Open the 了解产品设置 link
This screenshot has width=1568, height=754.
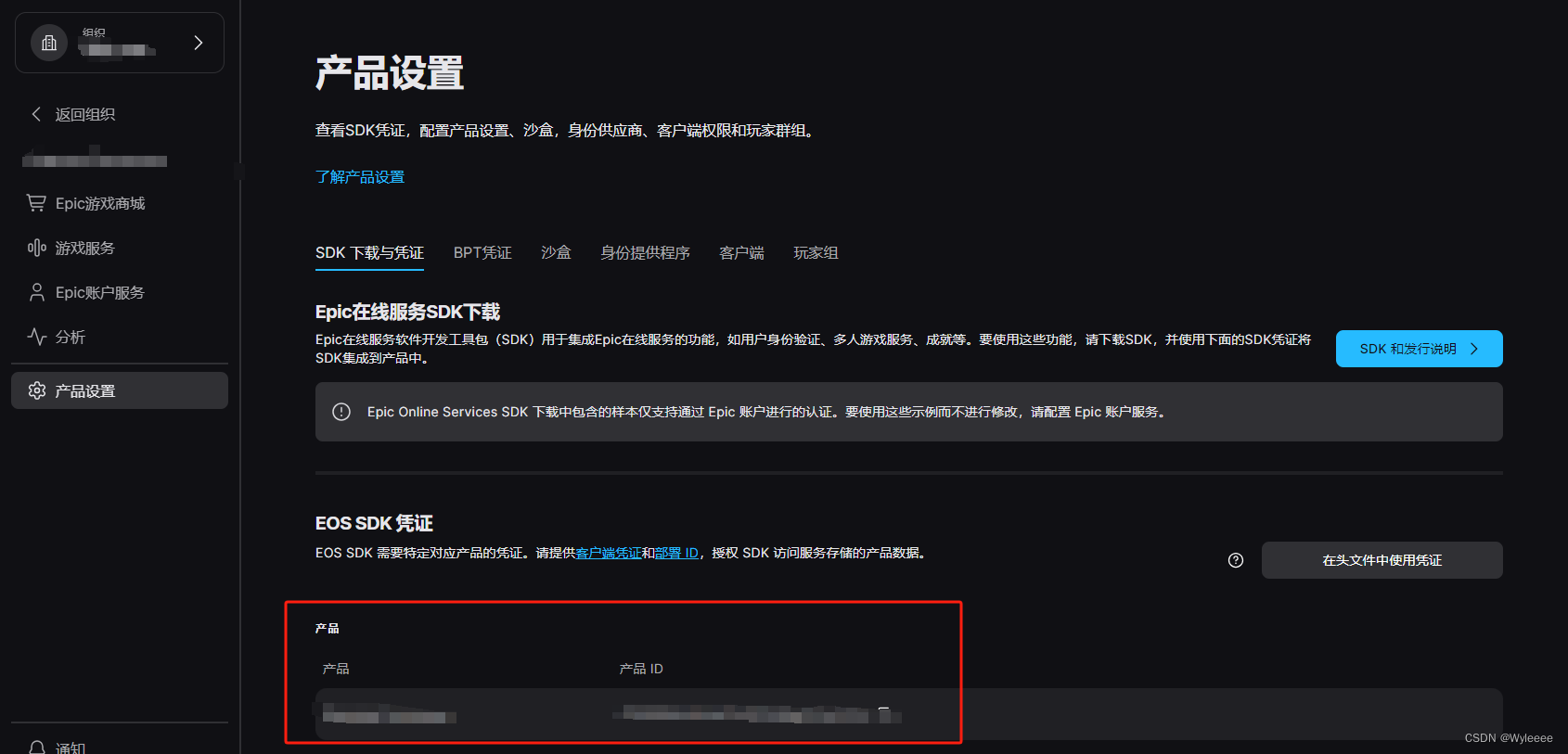pos(360,176)
